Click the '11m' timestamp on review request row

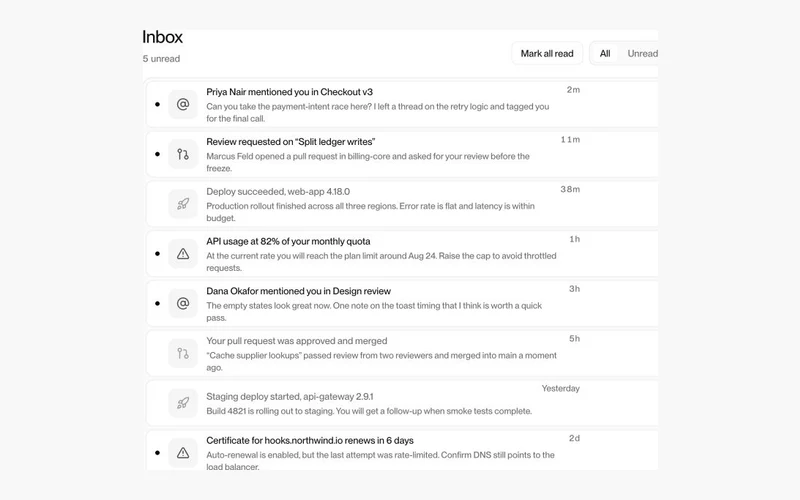570,140
